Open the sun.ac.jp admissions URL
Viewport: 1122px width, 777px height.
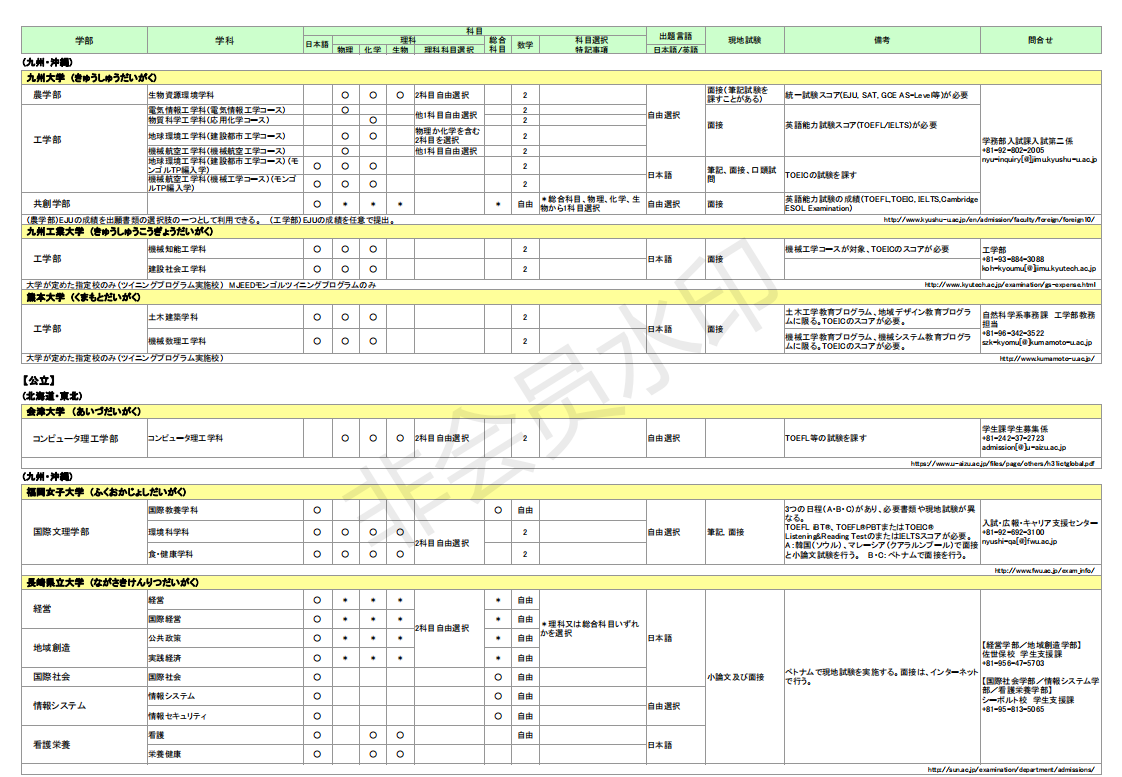click(x=1010, y=769)
